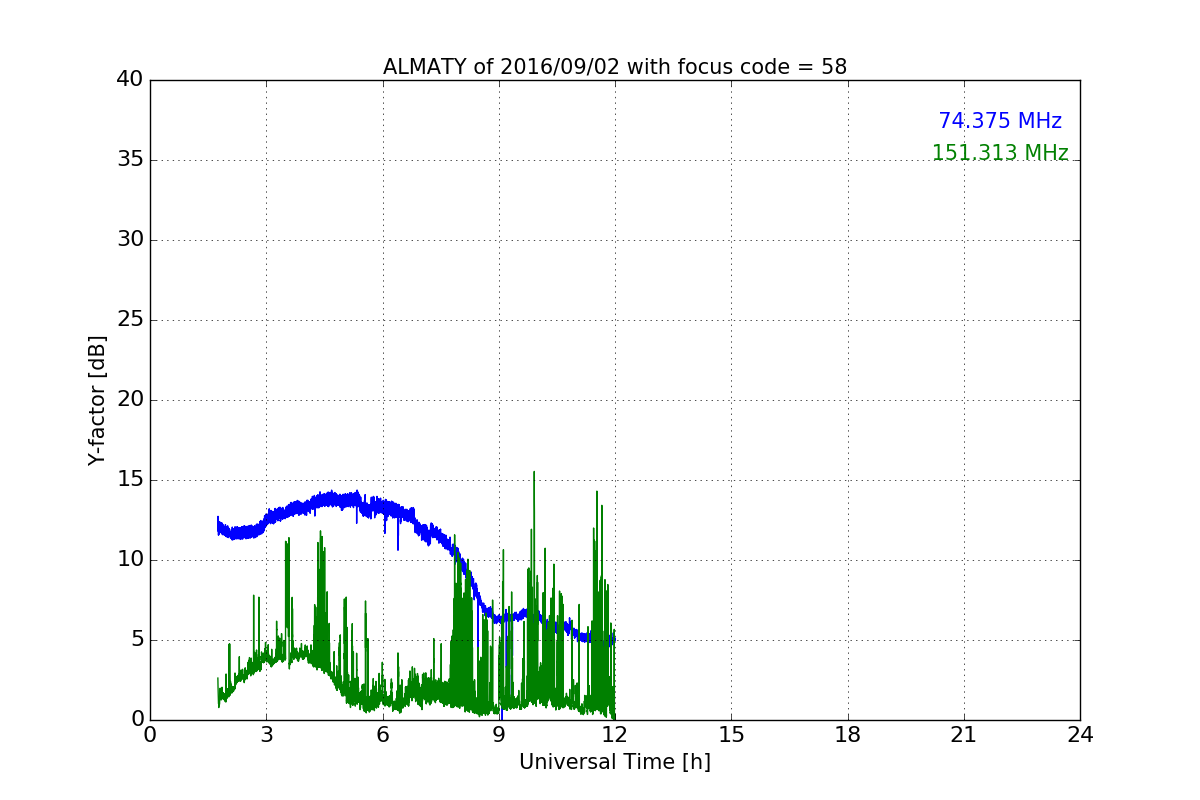Click the x-axis tick label 6
Viewport: 1200px width, 800px height.
[383, 735]
